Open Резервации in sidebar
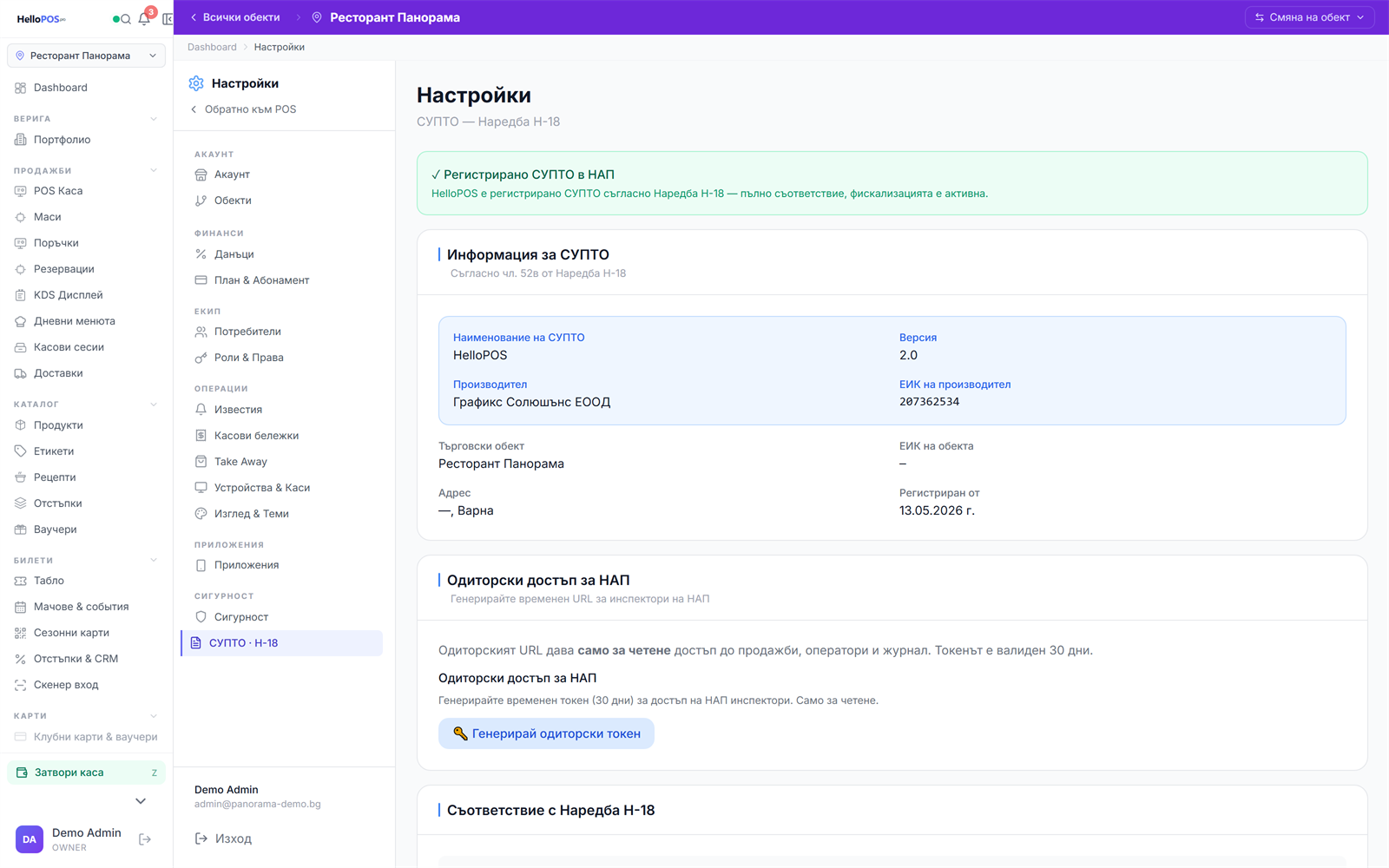The image size is (1389, 868). [86, 269]
